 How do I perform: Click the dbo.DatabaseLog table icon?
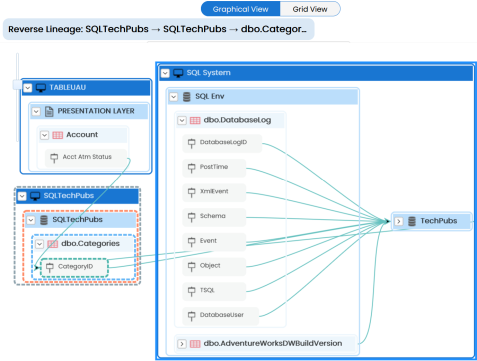click(x=195, y=120)
